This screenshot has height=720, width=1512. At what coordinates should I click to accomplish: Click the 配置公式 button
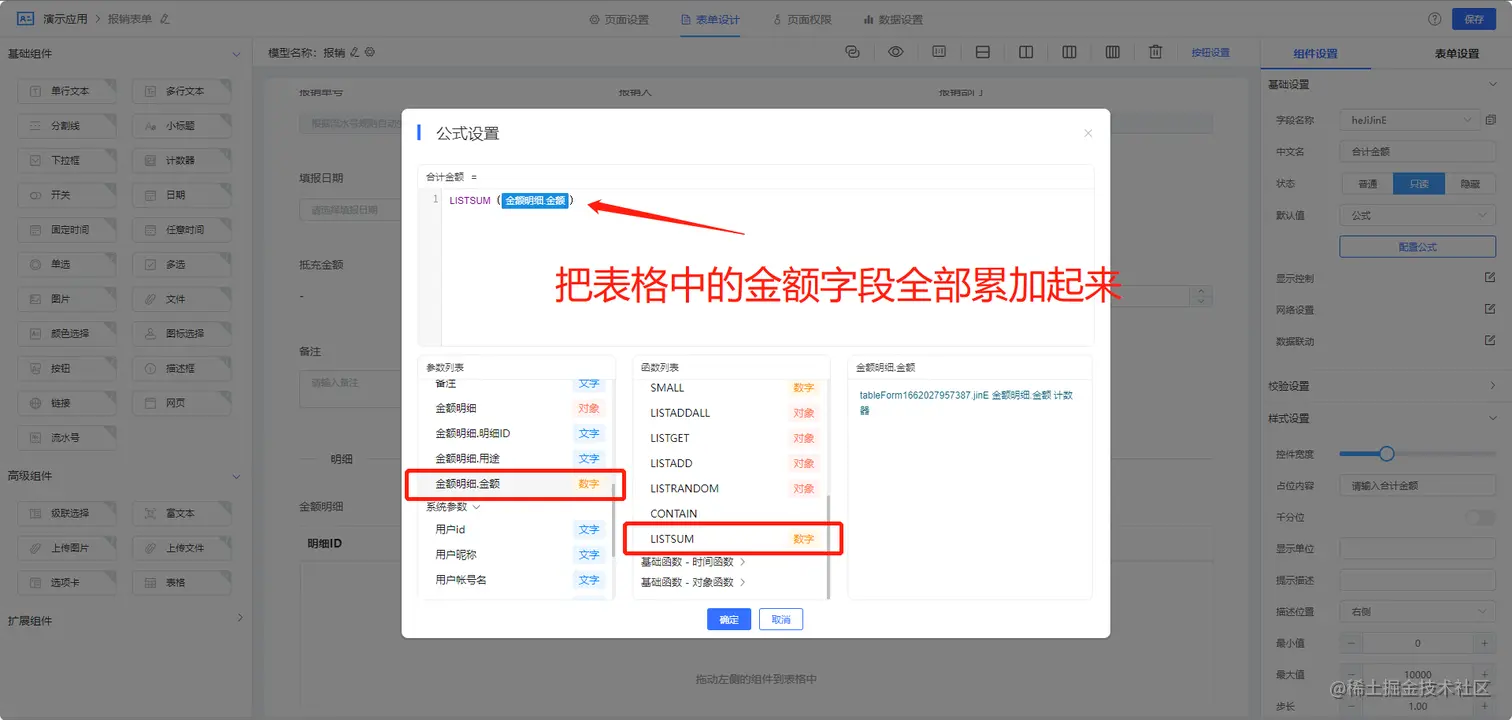click(1418, 246)
